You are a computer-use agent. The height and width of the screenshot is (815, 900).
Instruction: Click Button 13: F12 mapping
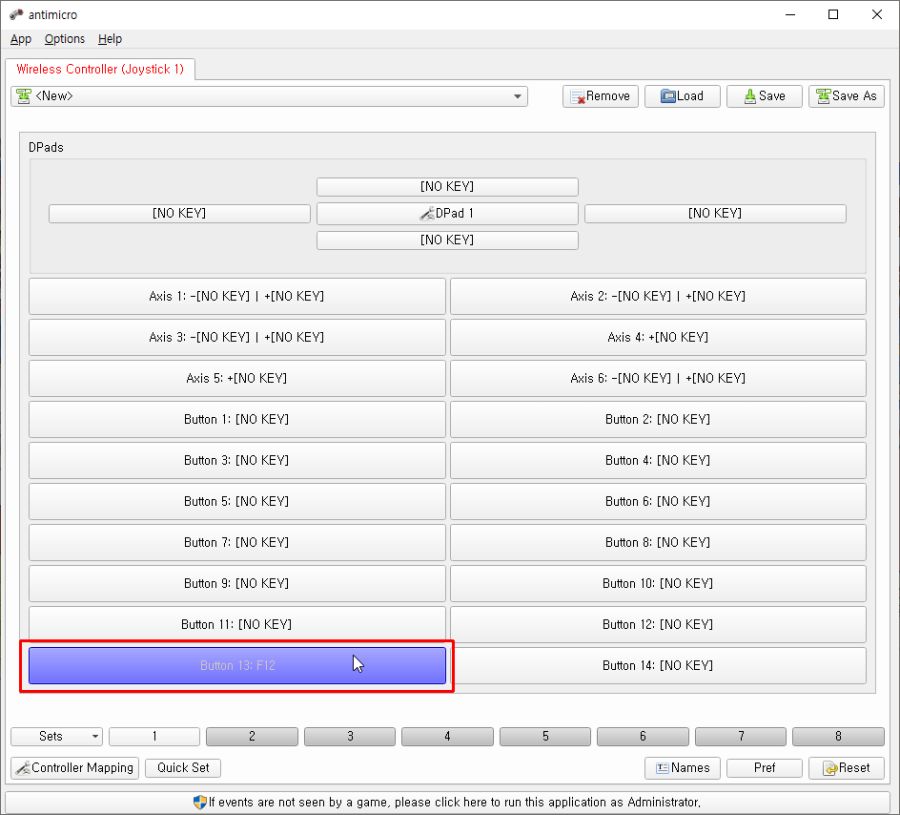coord(237,665)
